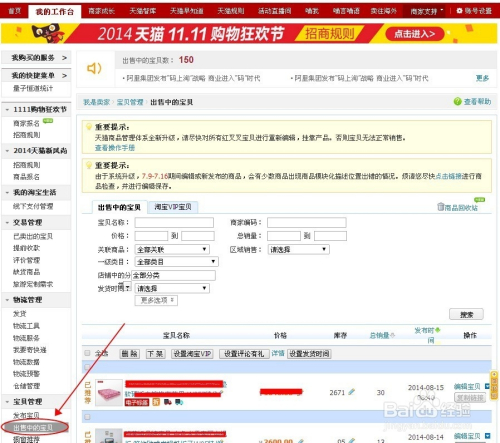Click the orange 折 discount badge
500x443 pixels.
point(156,402)
